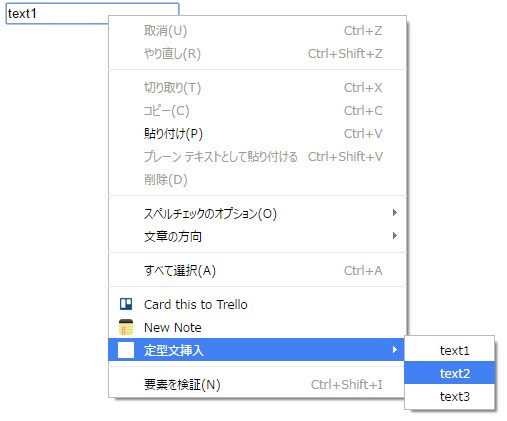Focus the text field containing text1
This screenshot has height=421, width=507.
92,13
